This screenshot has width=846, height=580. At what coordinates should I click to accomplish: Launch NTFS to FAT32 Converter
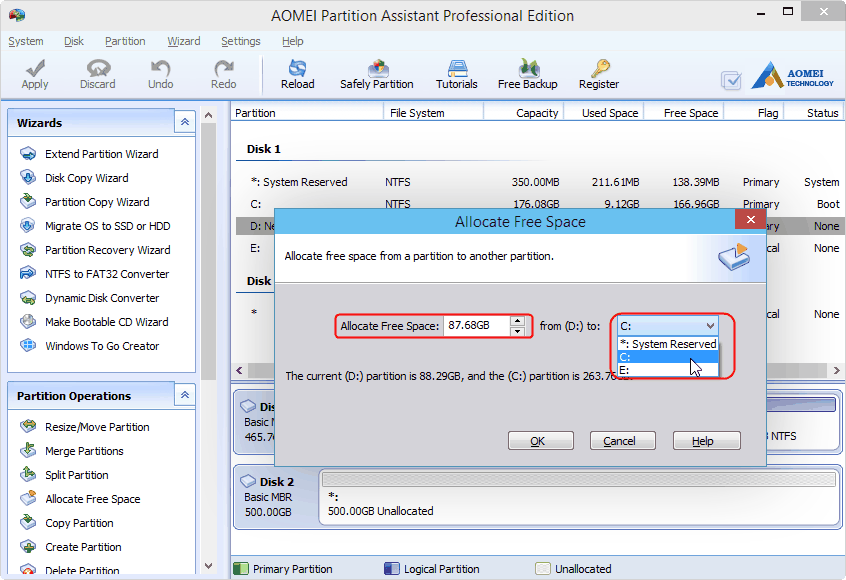point(107,274)
